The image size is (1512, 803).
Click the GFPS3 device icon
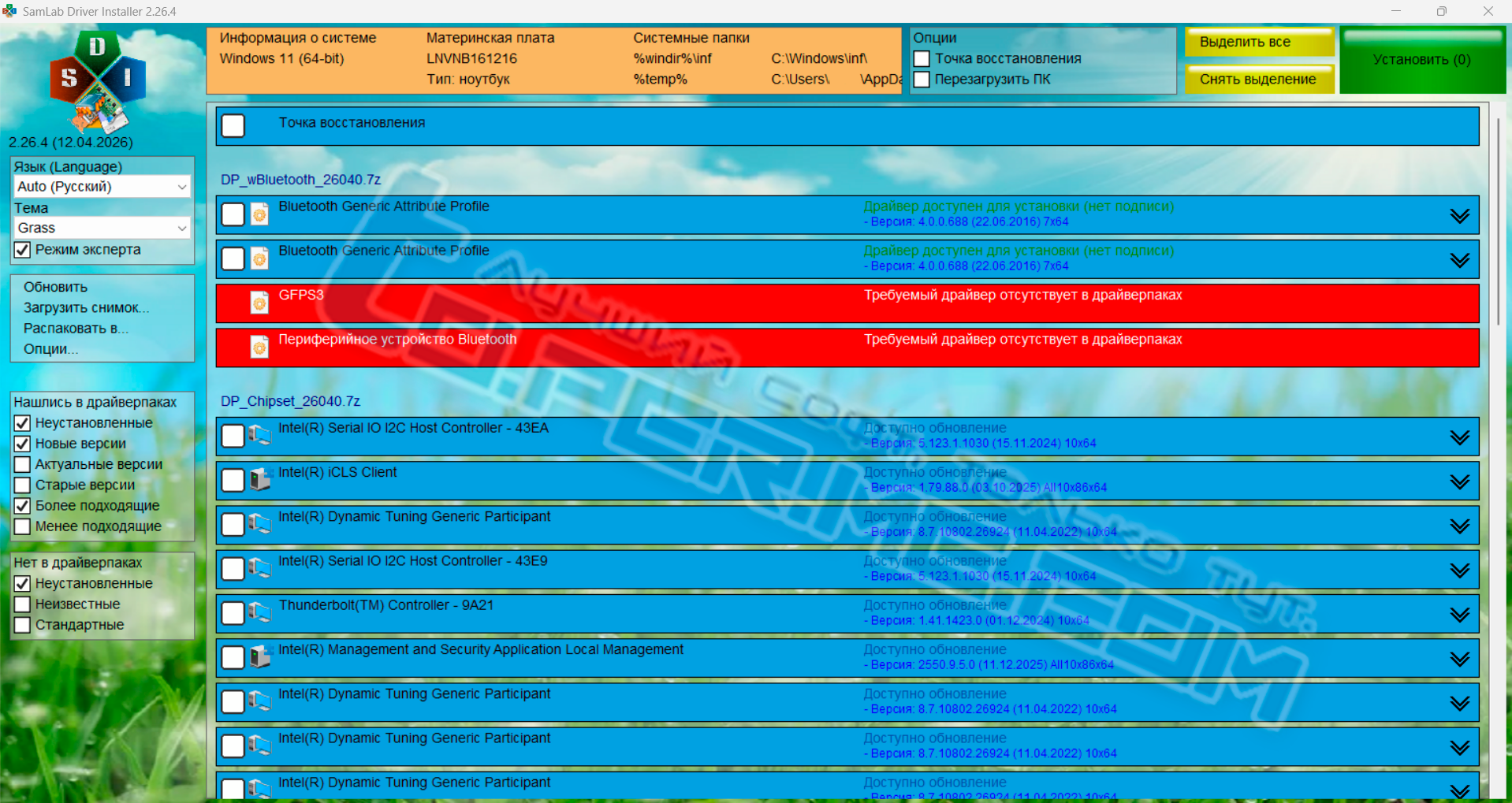259,303
